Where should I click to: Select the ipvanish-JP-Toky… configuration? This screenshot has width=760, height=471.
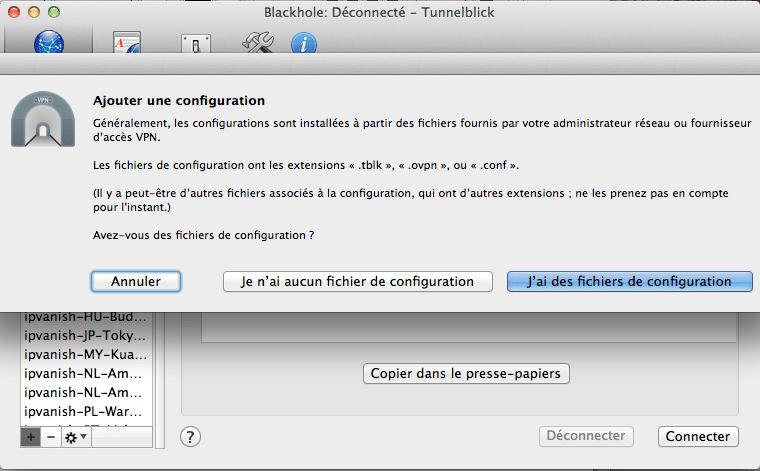(x=86, y=335)
